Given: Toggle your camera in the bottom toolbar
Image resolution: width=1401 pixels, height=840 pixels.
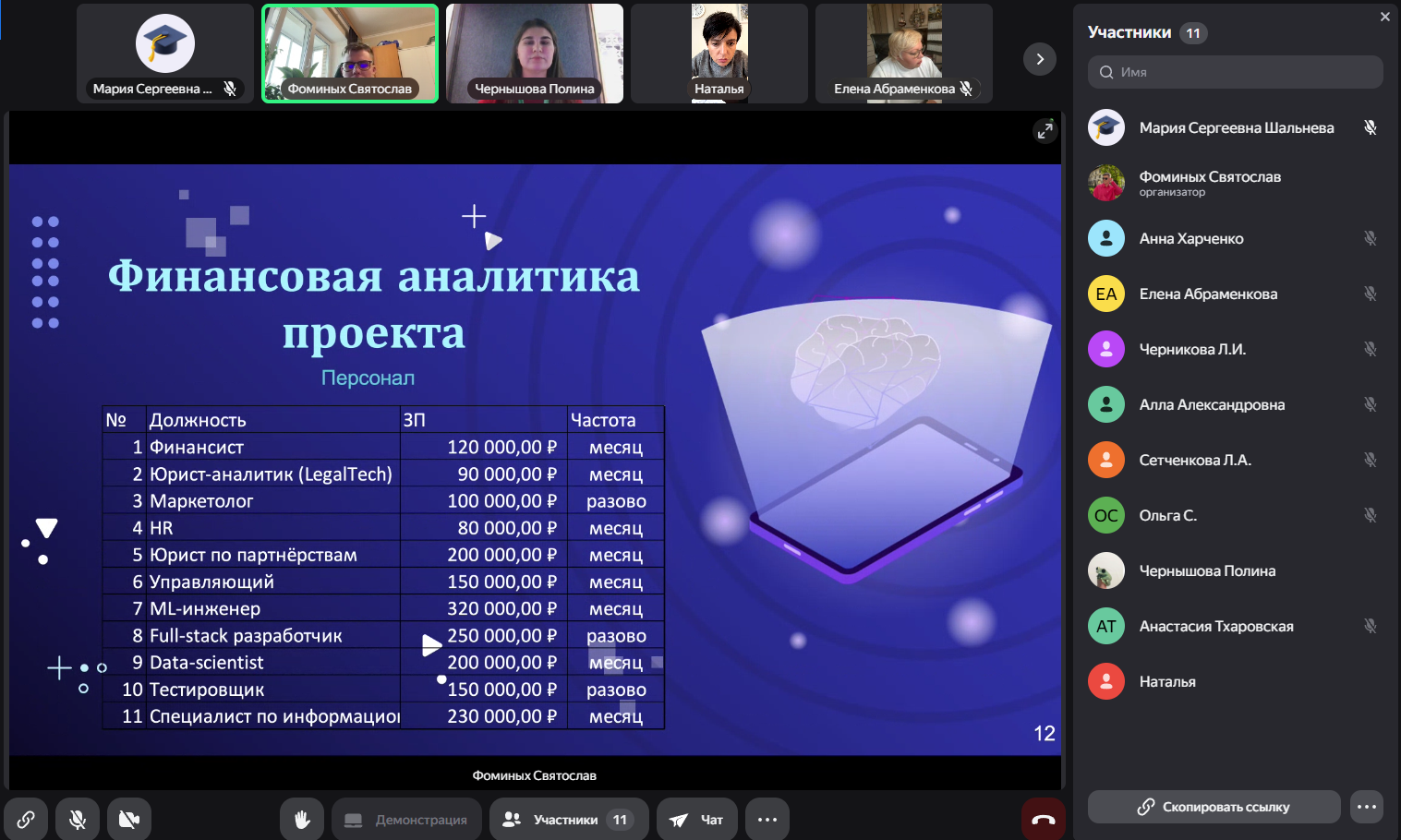Looking at the screenshot, I should 129,820.
